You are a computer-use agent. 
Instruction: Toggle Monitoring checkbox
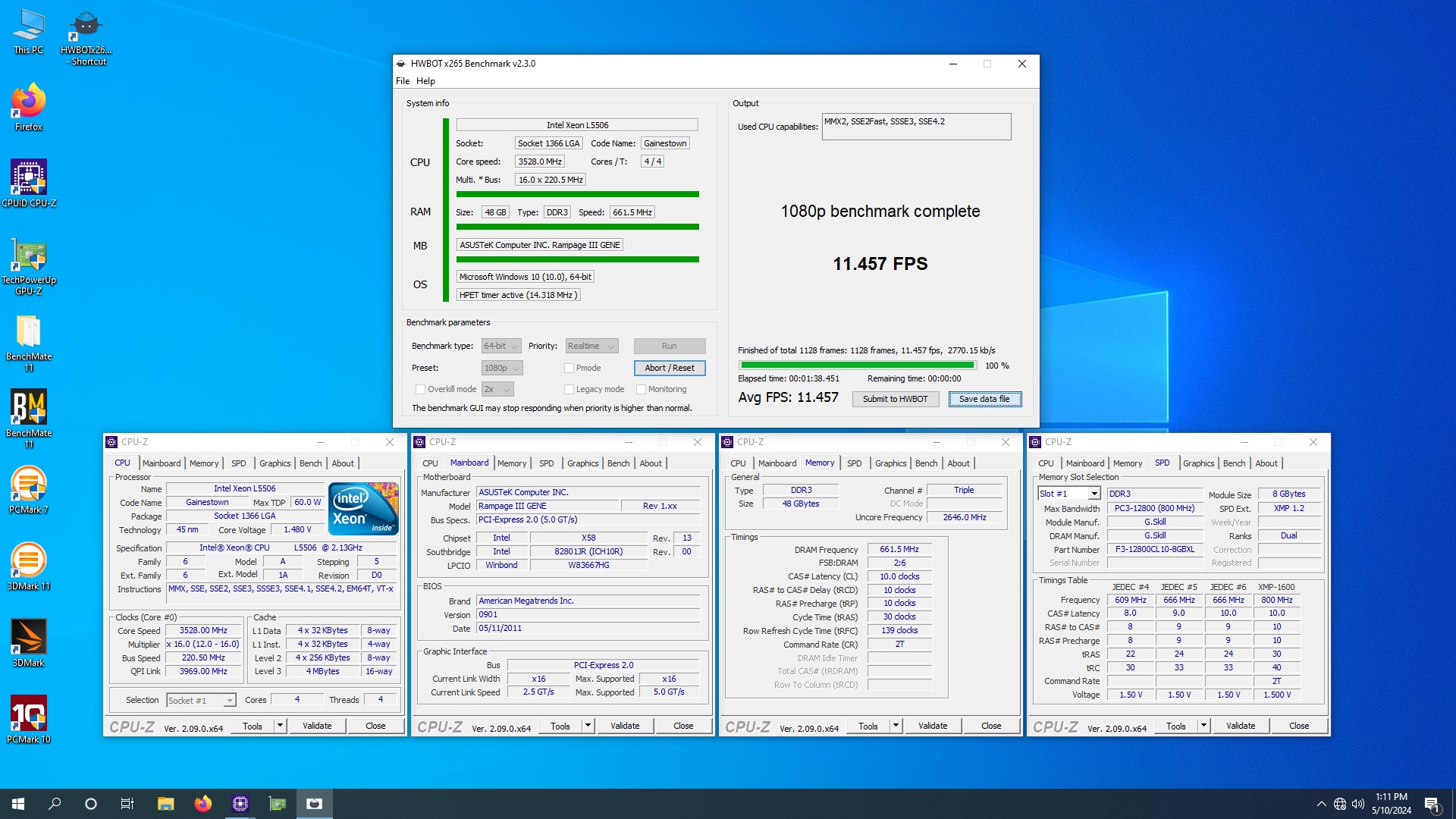point(641,390)
